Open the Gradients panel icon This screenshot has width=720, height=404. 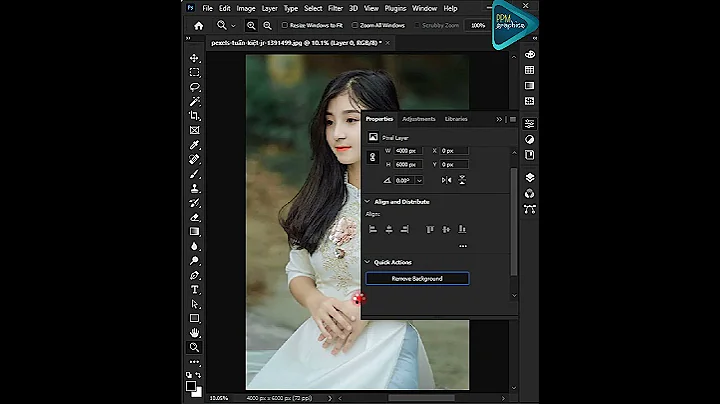pyautogui.click(x=529, y=85)
